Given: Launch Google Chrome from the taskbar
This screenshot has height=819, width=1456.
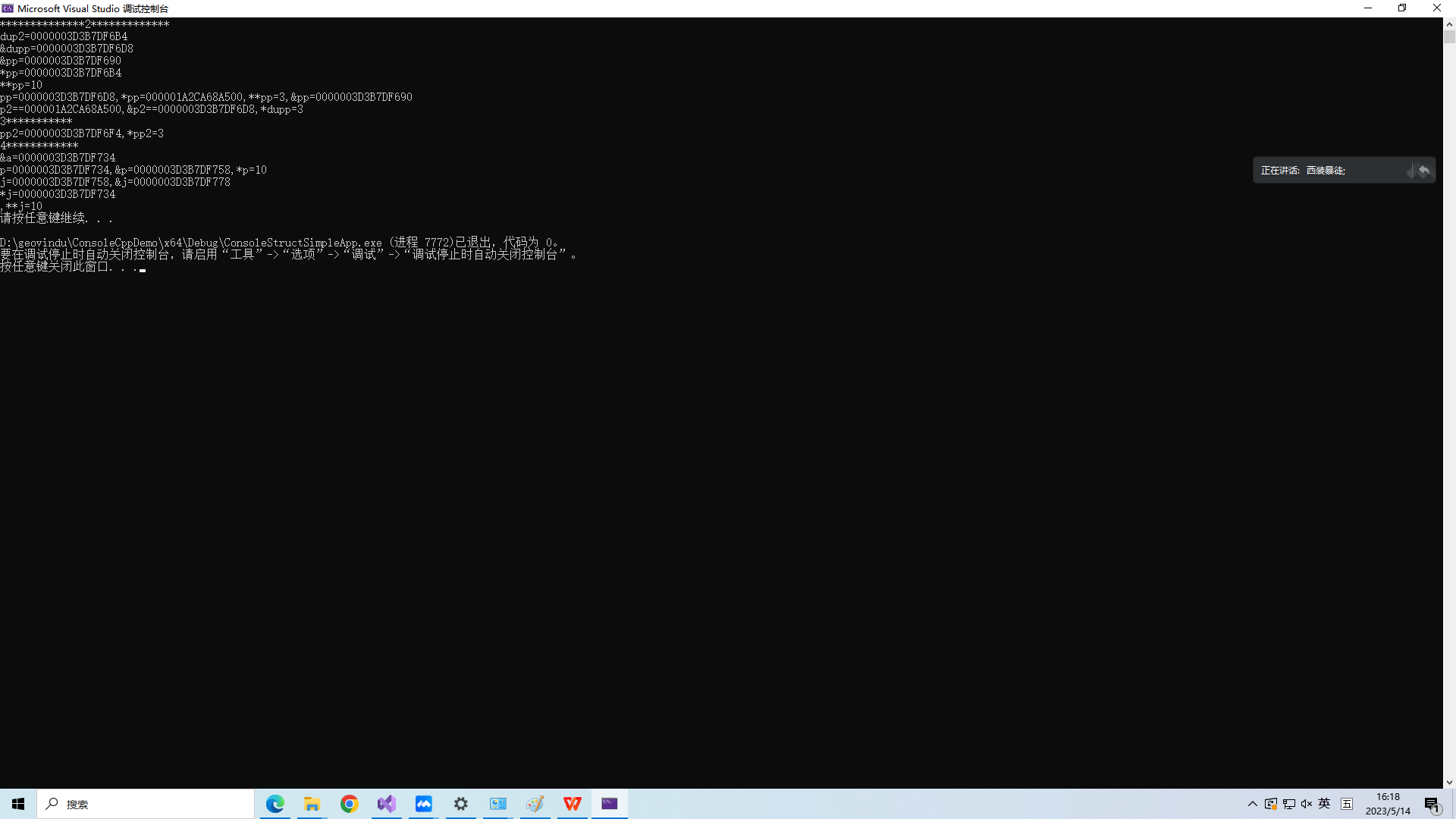Looking at the screenshot, I should (349, 804).
